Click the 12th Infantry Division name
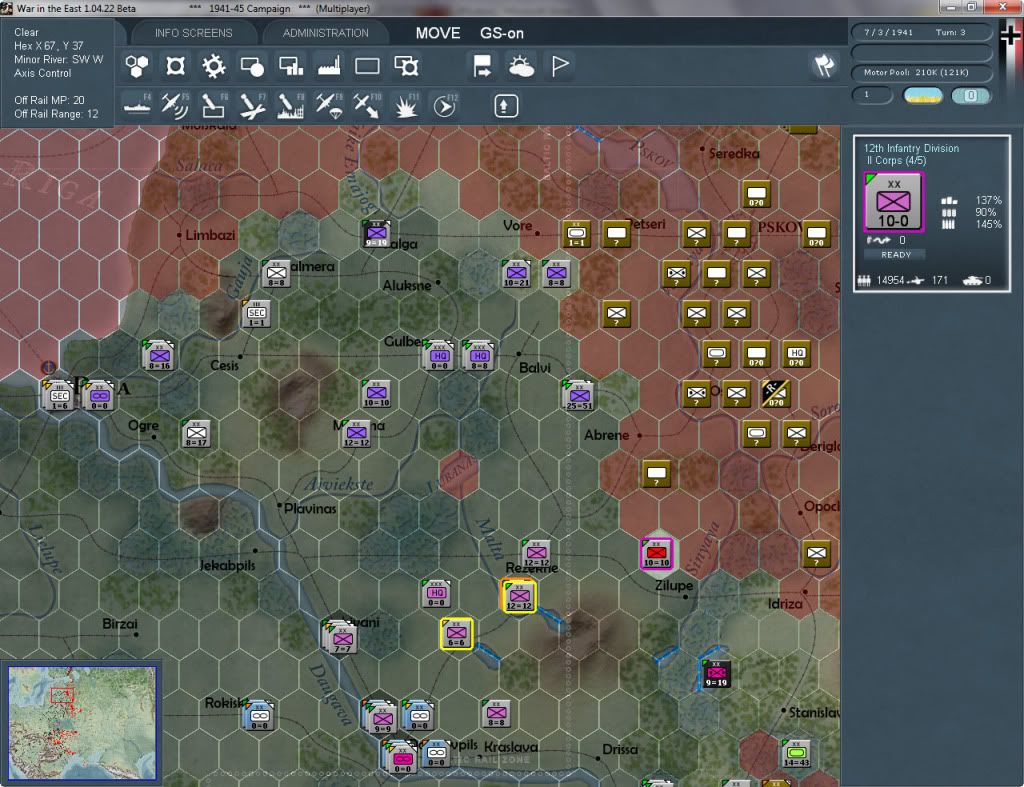 coord(911,148)
